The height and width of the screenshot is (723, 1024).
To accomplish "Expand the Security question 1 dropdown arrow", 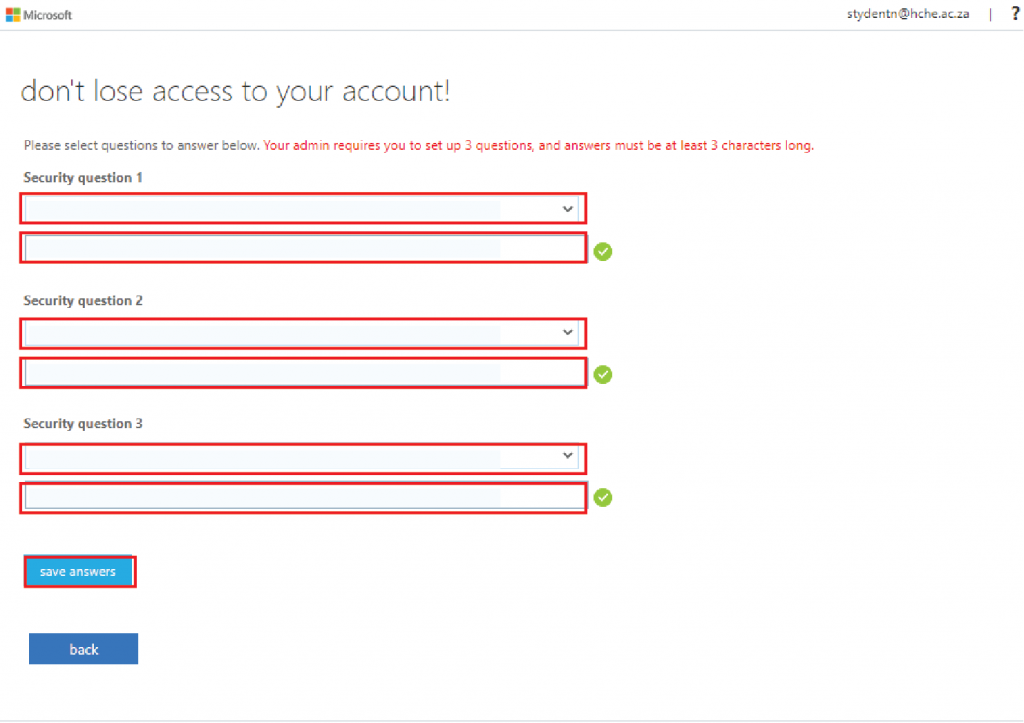I will click(x=568, y=209).
